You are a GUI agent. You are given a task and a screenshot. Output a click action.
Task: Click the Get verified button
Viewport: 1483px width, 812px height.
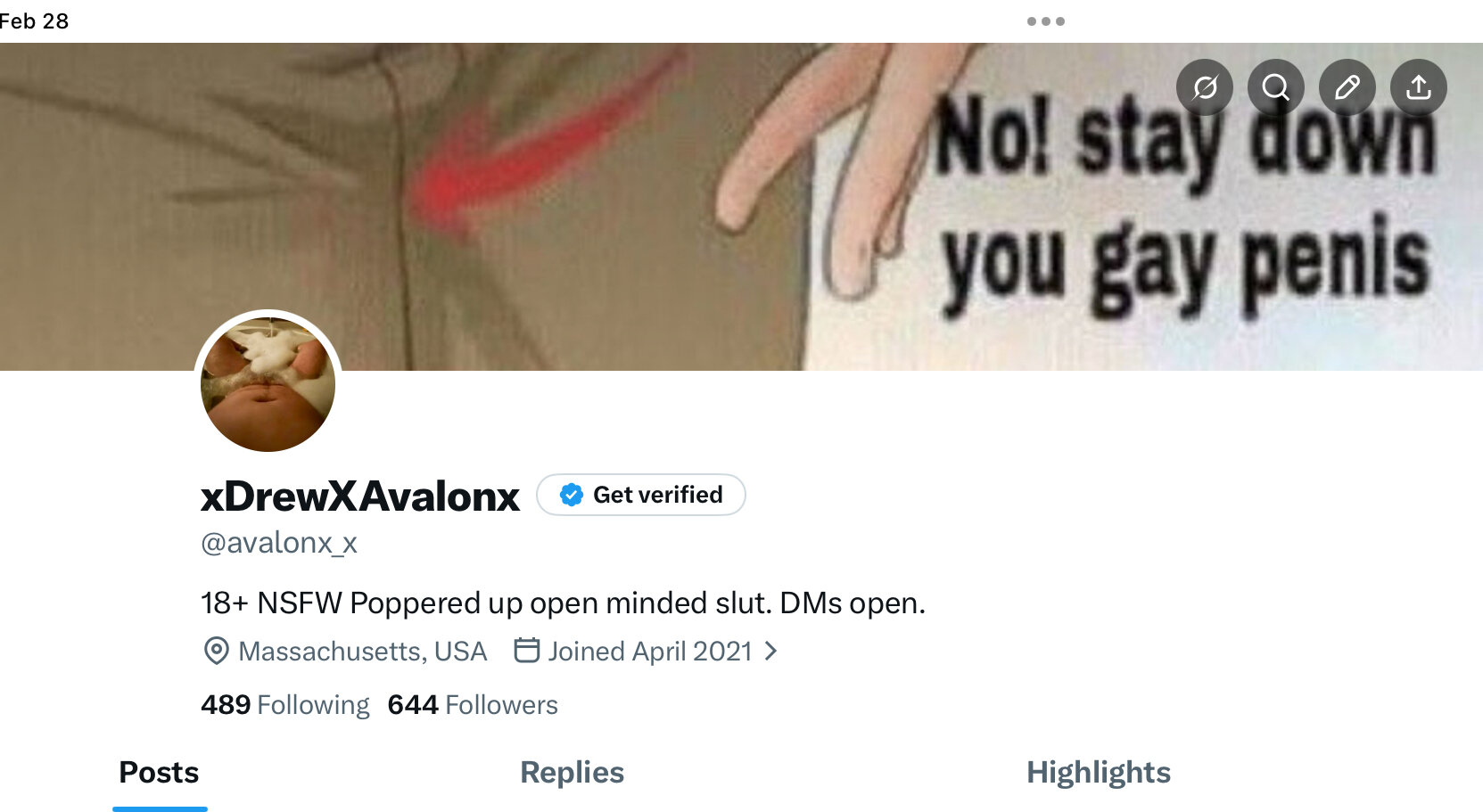coord(641,495)
